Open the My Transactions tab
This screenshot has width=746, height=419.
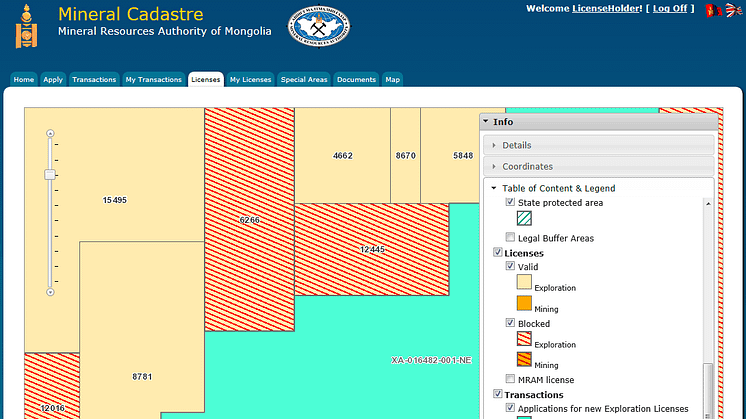[x=153, y=80]
